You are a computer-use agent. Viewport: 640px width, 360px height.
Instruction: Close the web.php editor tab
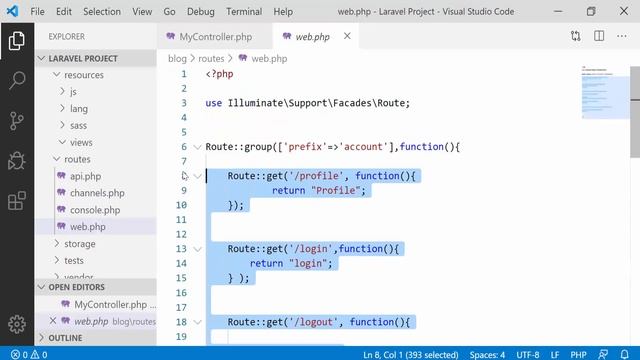347,36
